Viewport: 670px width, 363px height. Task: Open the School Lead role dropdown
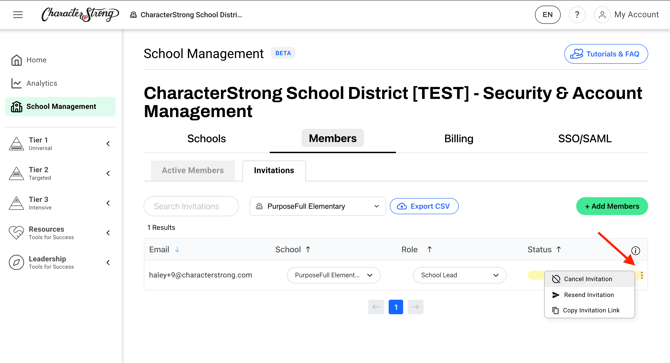point(460,275)
